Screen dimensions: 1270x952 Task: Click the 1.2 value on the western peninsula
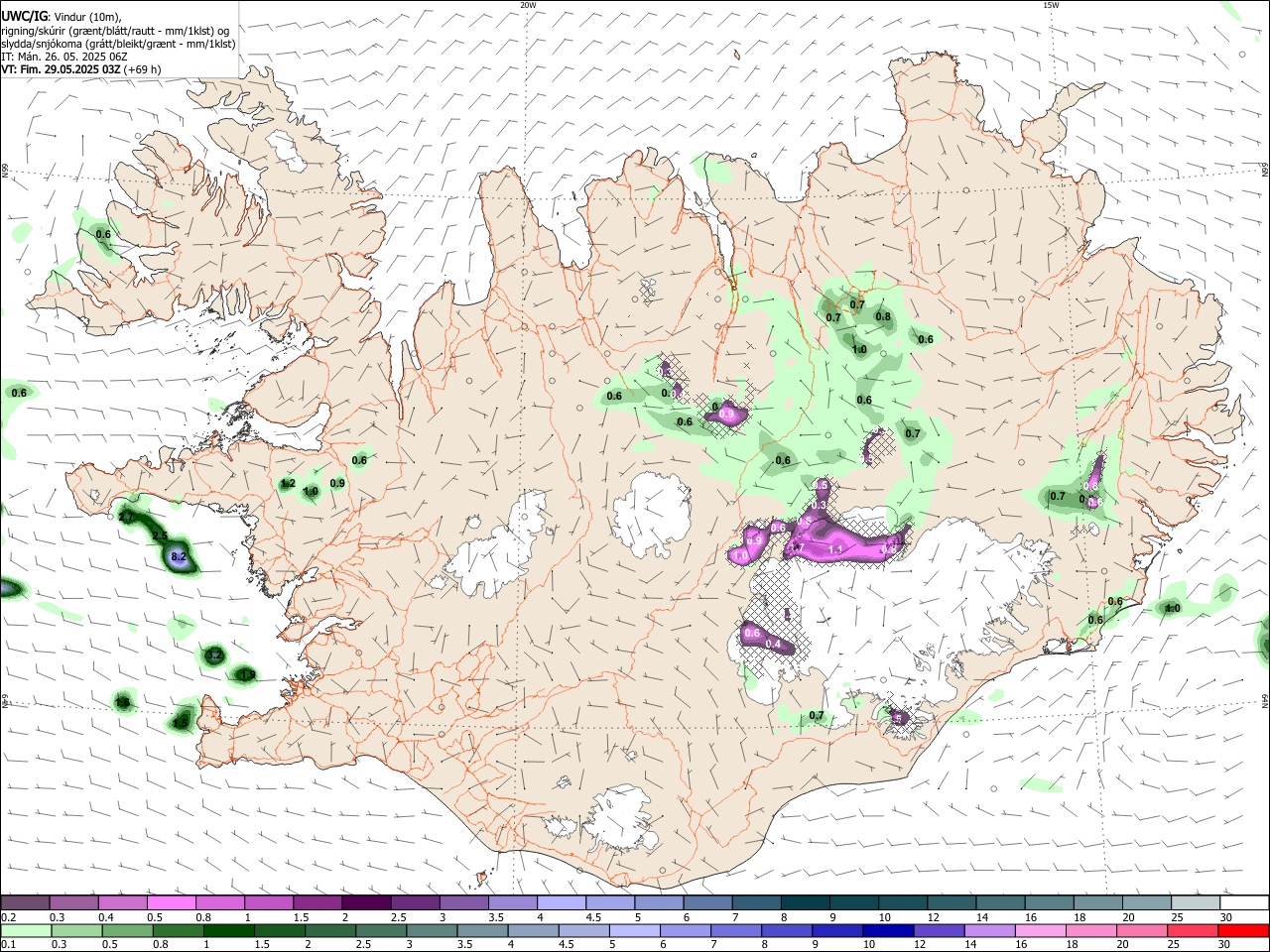point(288,483)
